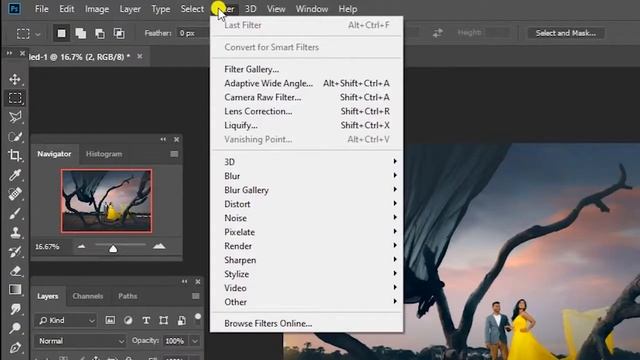Image resolution: width=640 pixels, height=360 pixels.
Task: Select the Pen tool
Action: 15,347
